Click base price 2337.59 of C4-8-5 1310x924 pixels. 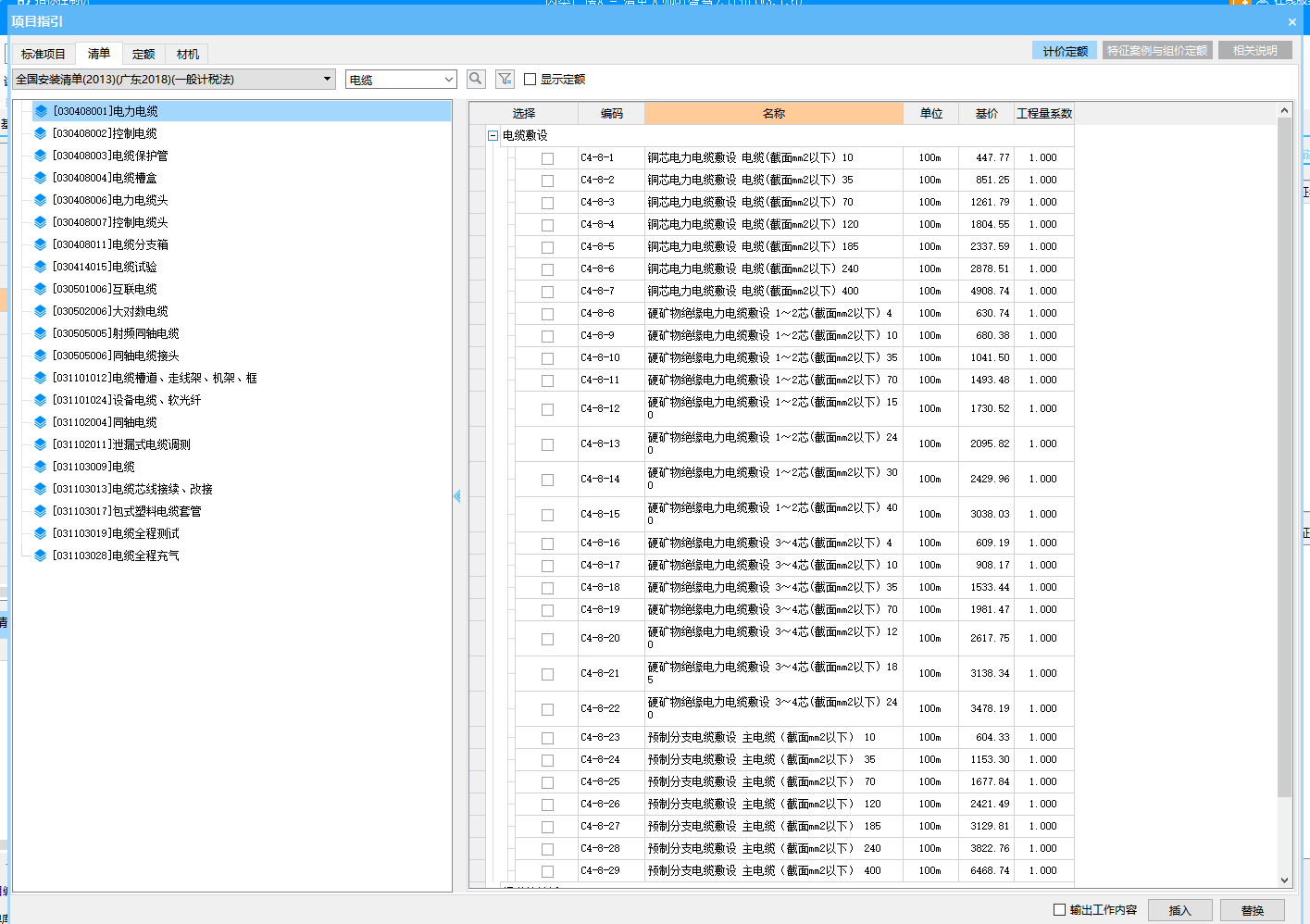coord(990,246)
